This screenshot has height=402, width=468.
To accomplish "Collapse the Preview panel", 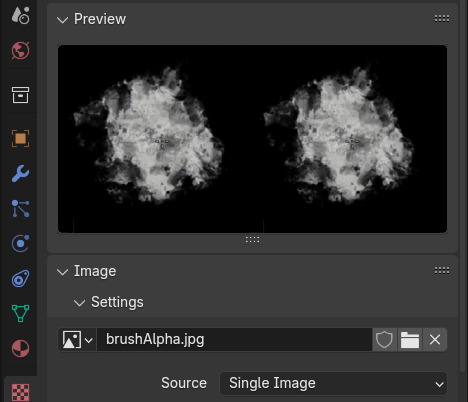I will (x=62, y=20).
